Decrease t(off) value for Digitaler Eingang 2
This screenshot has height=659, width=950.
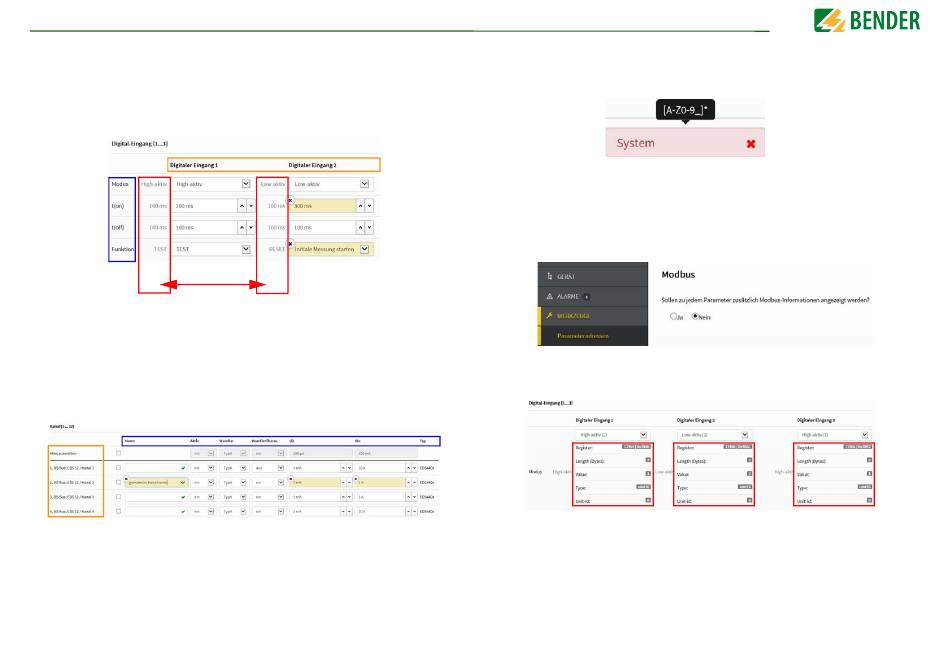tap(369, 227)
